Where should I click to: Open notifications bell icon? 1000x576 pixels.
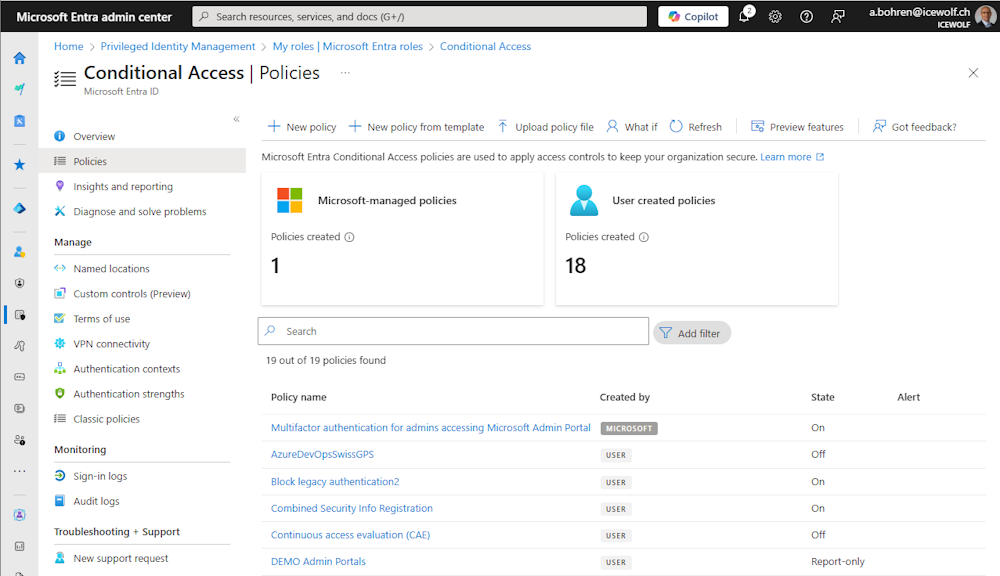point(744,16)
